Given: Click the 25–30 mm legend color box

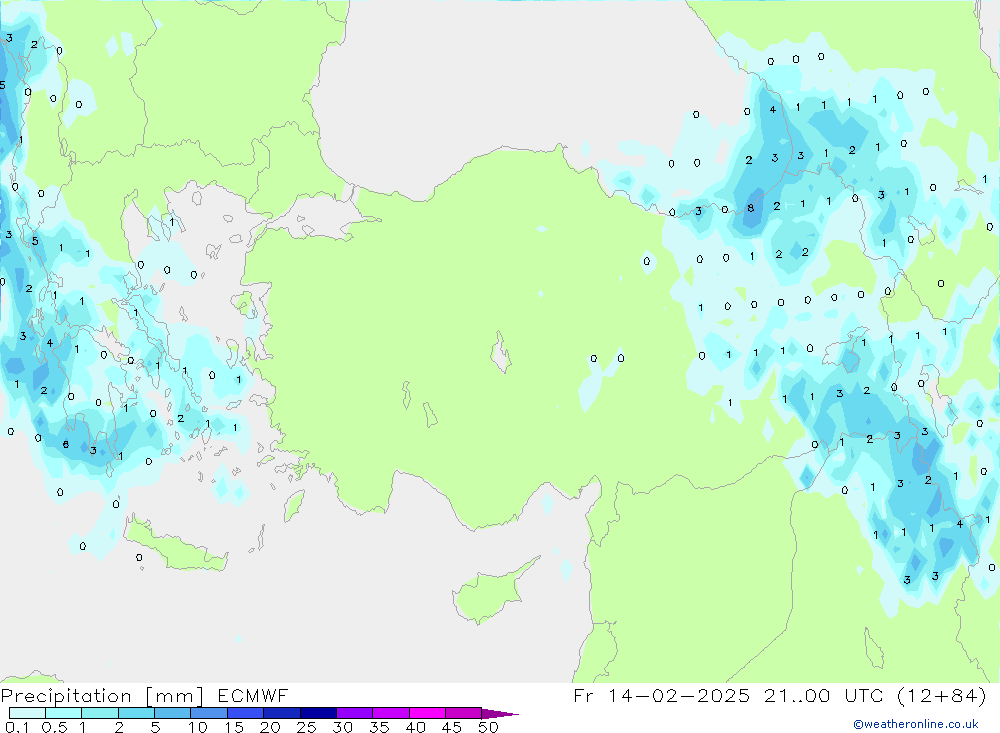Looking at the screenshot, I should click(318, 713).
